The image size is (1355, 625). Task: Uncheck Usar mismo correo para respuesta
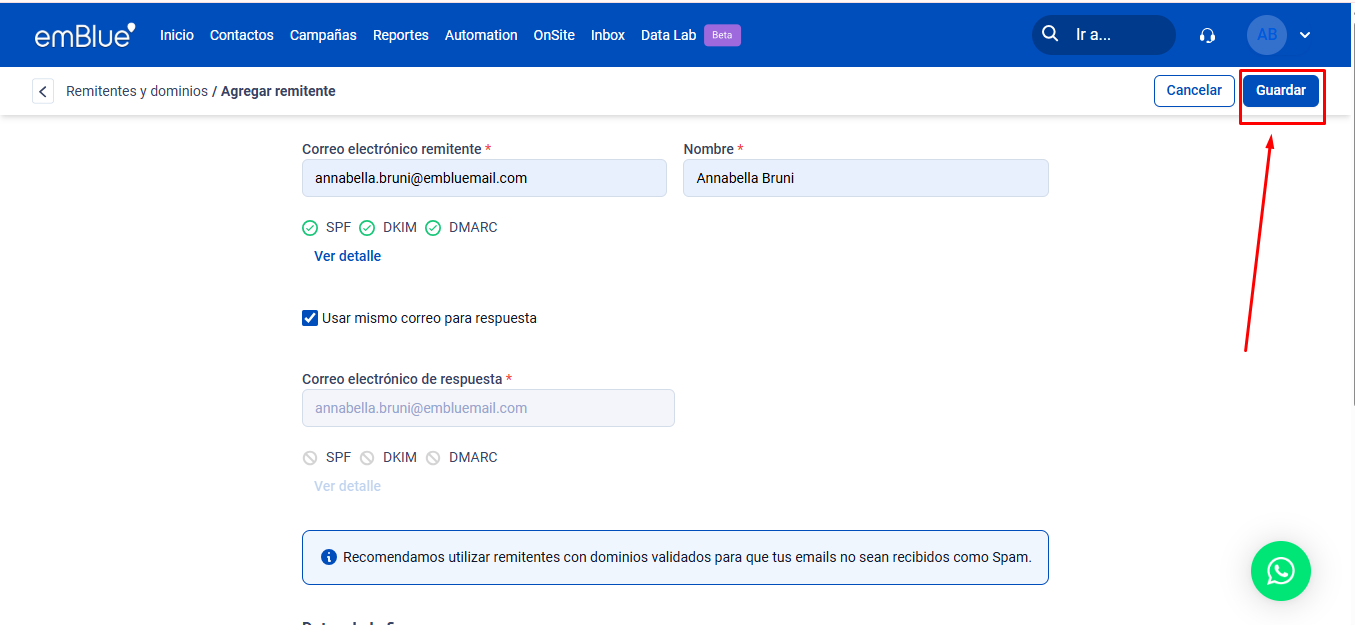pos(310,318)
